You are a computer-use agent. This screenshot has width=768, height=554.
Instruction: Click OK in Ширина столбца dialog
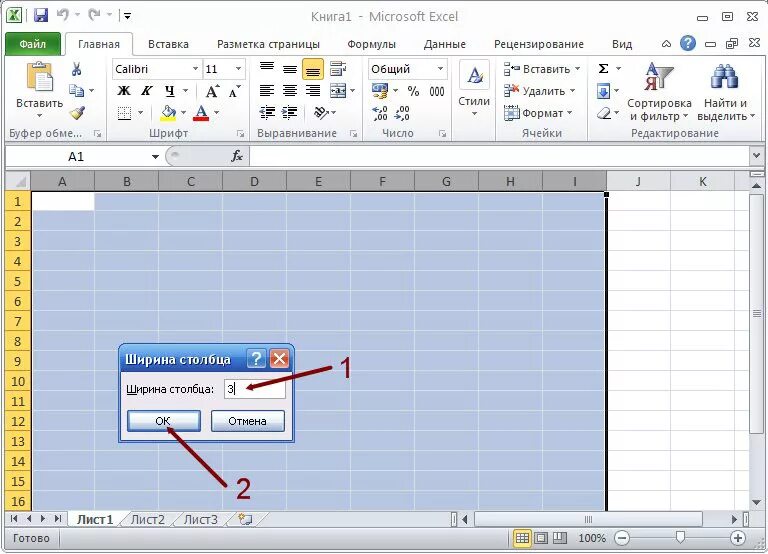coord(164,421)
